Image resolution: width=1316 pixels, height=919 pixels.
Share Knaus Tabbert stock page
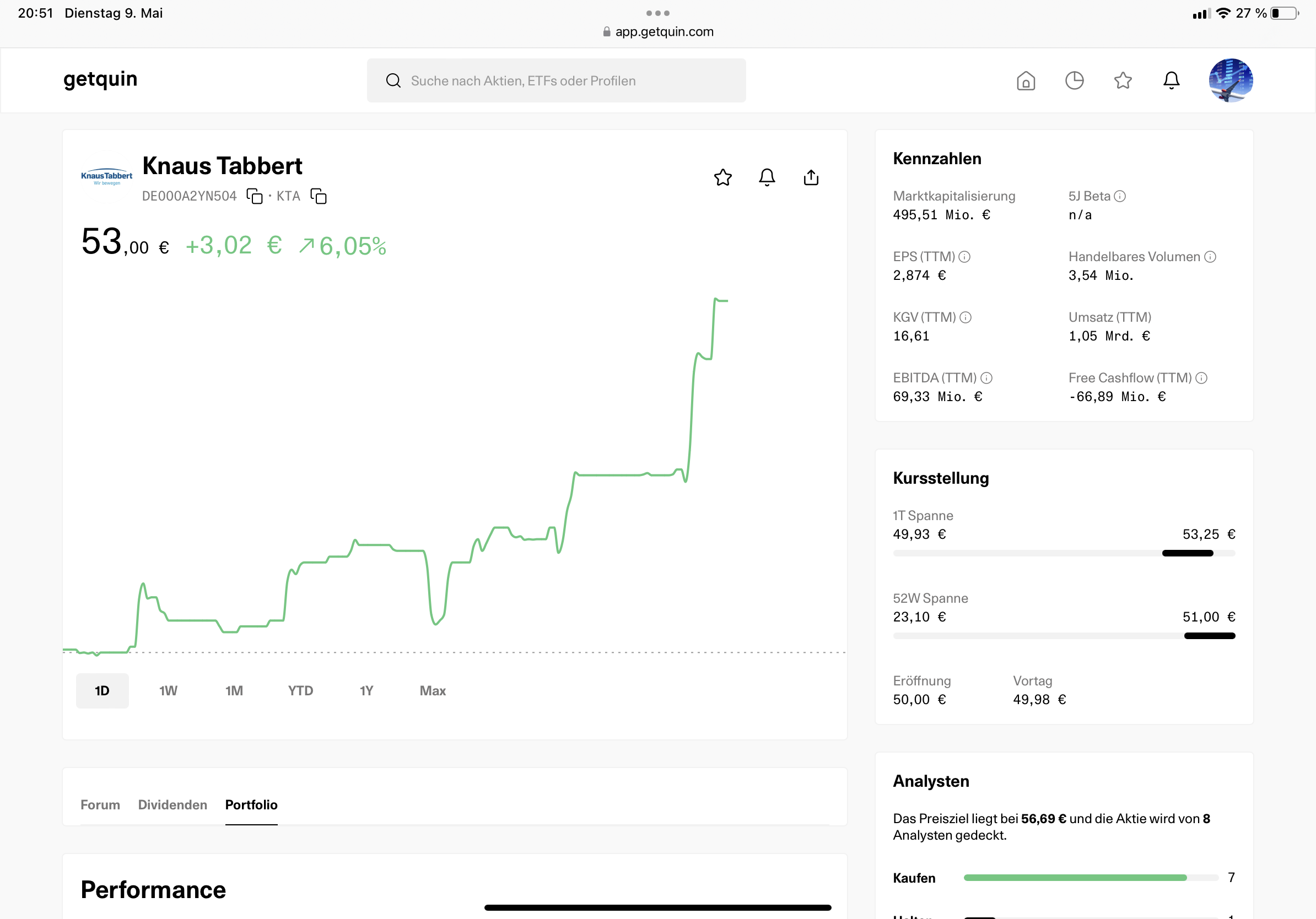coord(811,177)
